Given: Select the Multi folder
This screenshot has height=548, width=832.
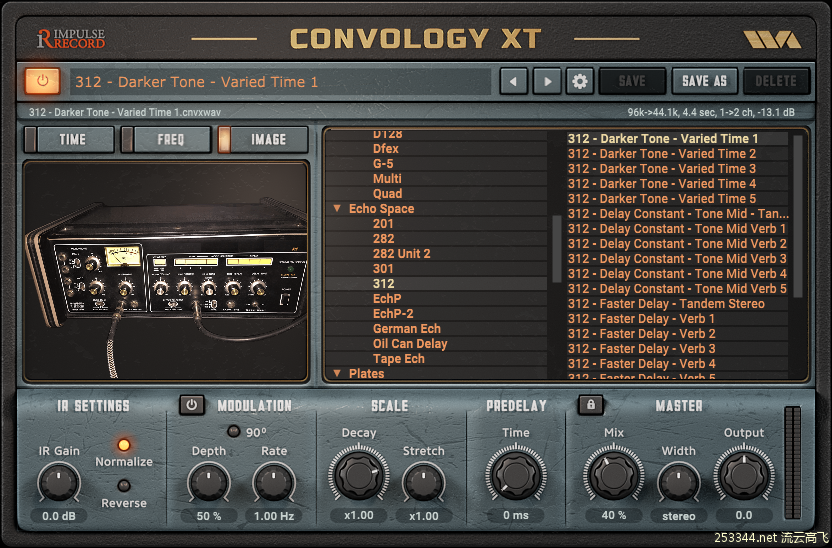Looking at the screenshot, I should 387,179.
